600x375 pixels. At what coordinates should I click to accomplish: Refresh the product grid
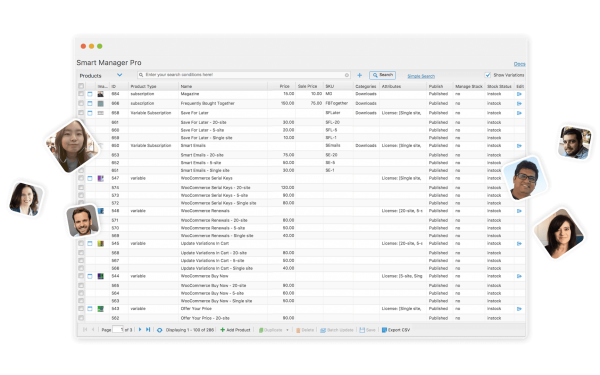160,330
